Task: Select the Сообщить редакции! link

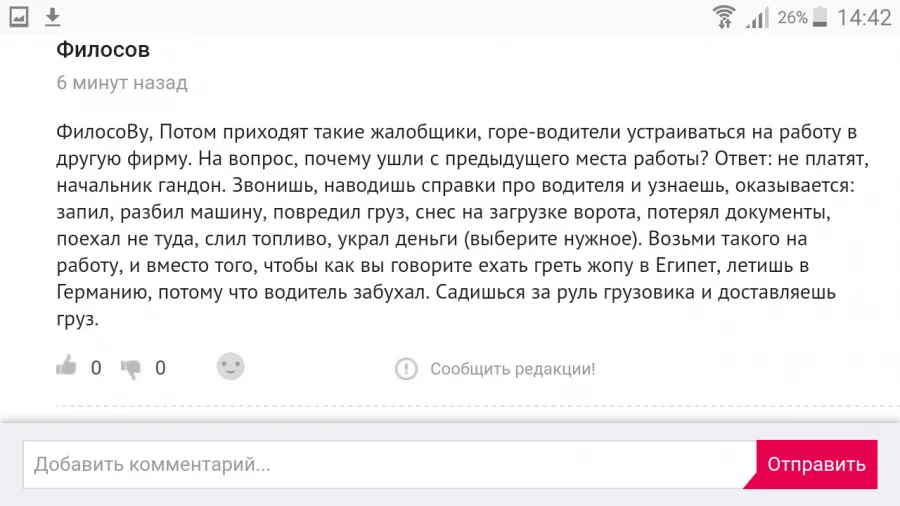Action: coord(513,369)
